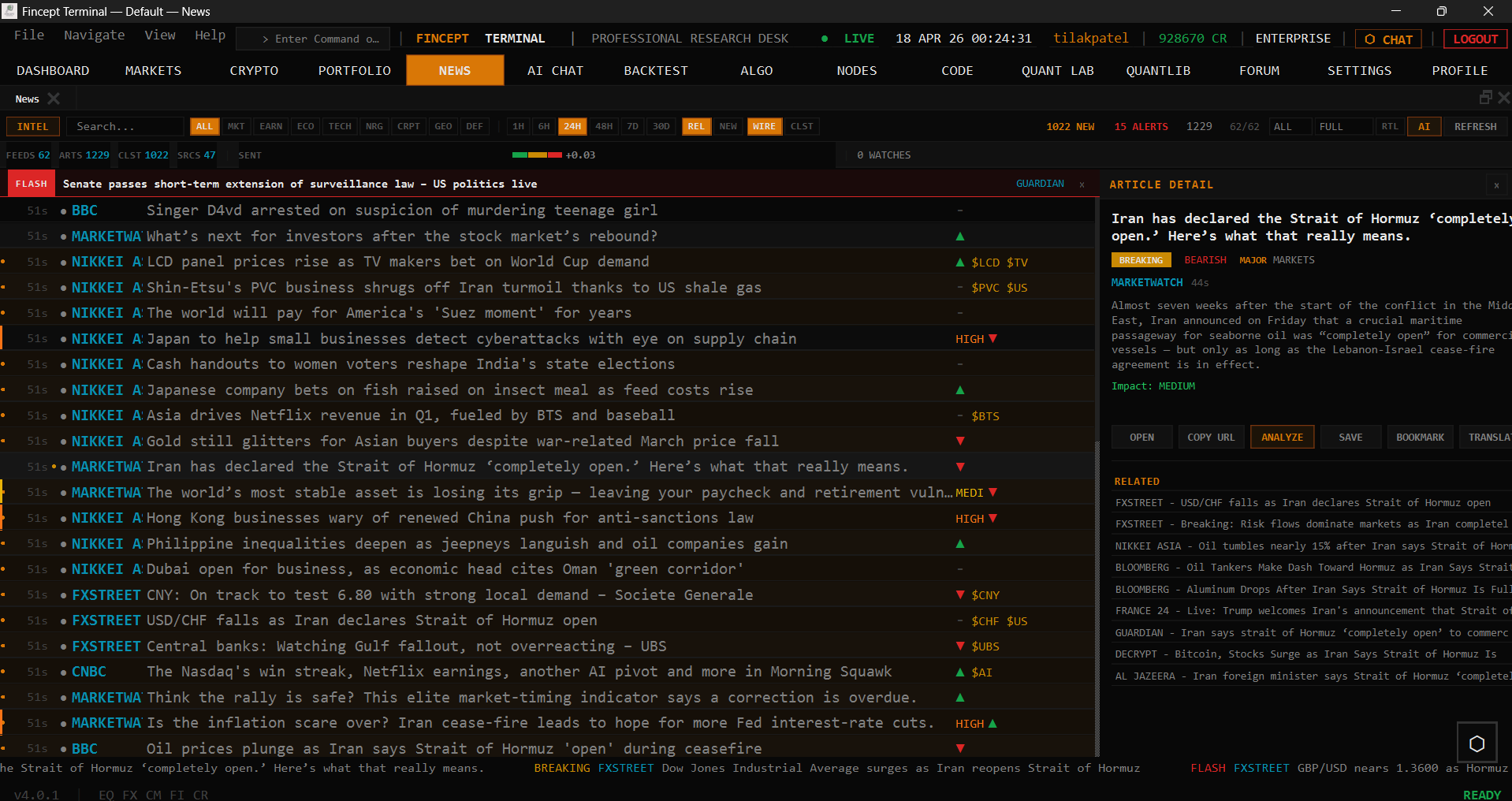Click the Search field in the filter bar
1512x801 pixels.
point(125,126)
